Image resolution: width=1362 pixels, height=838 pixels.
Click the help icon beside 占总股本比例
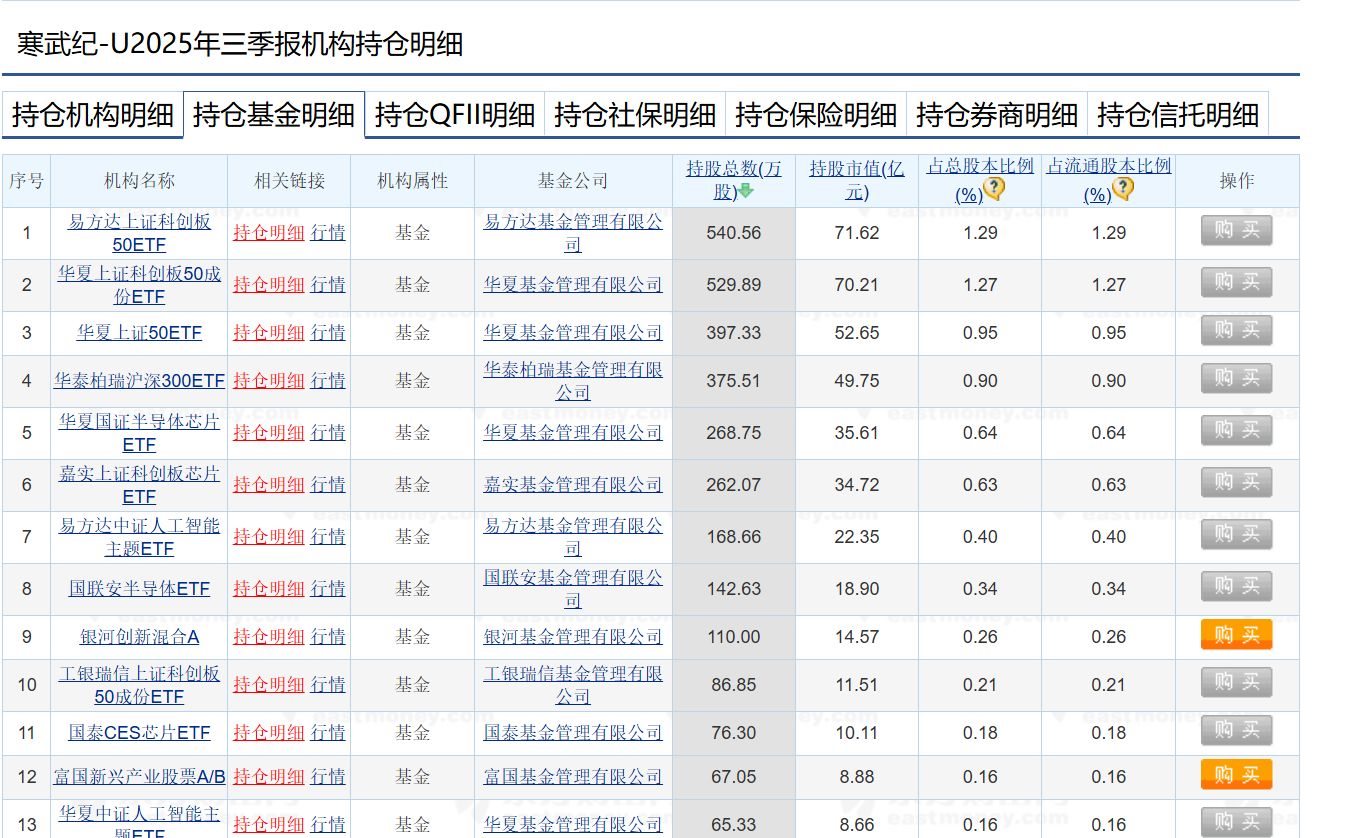(x=994, y=189)
